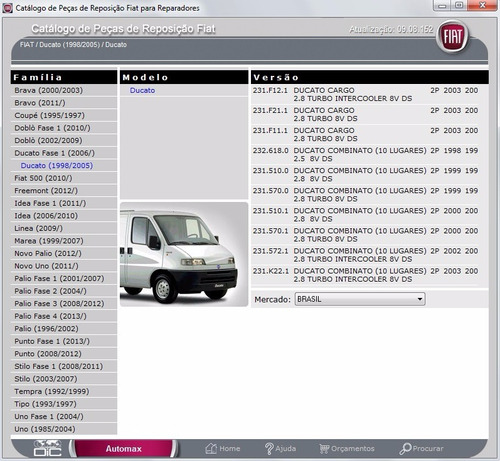Click the app icon in title bar
The image size is (500, 461).
tap(7, 8)
